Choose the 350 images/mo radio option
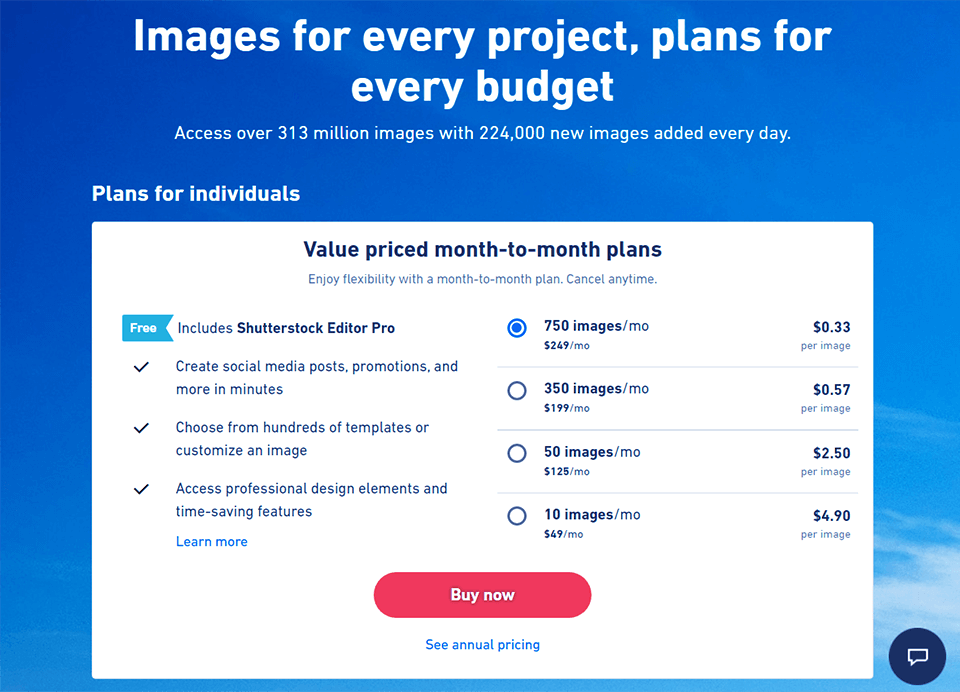 [517, 391]
